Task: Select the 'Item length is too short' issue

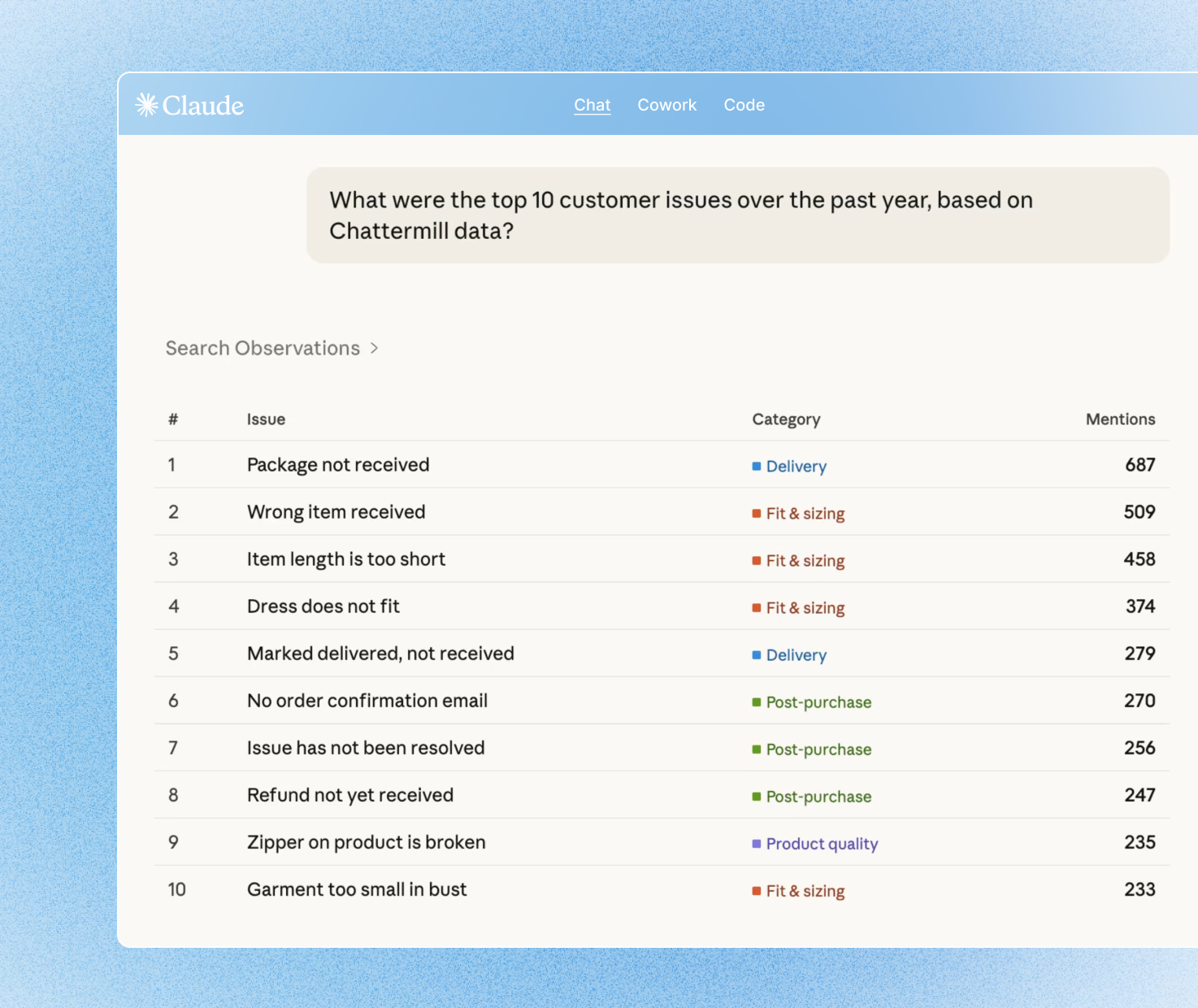Action: pos(346,559)
